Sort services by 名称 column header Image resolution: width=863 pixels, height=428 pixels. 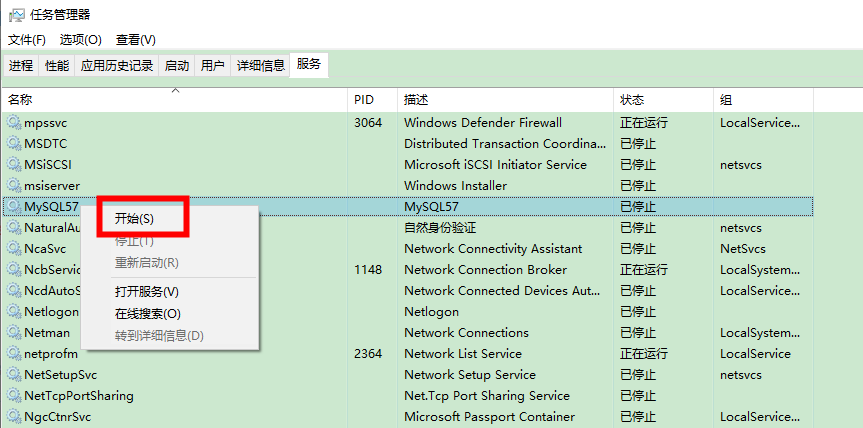pos(175,100)
